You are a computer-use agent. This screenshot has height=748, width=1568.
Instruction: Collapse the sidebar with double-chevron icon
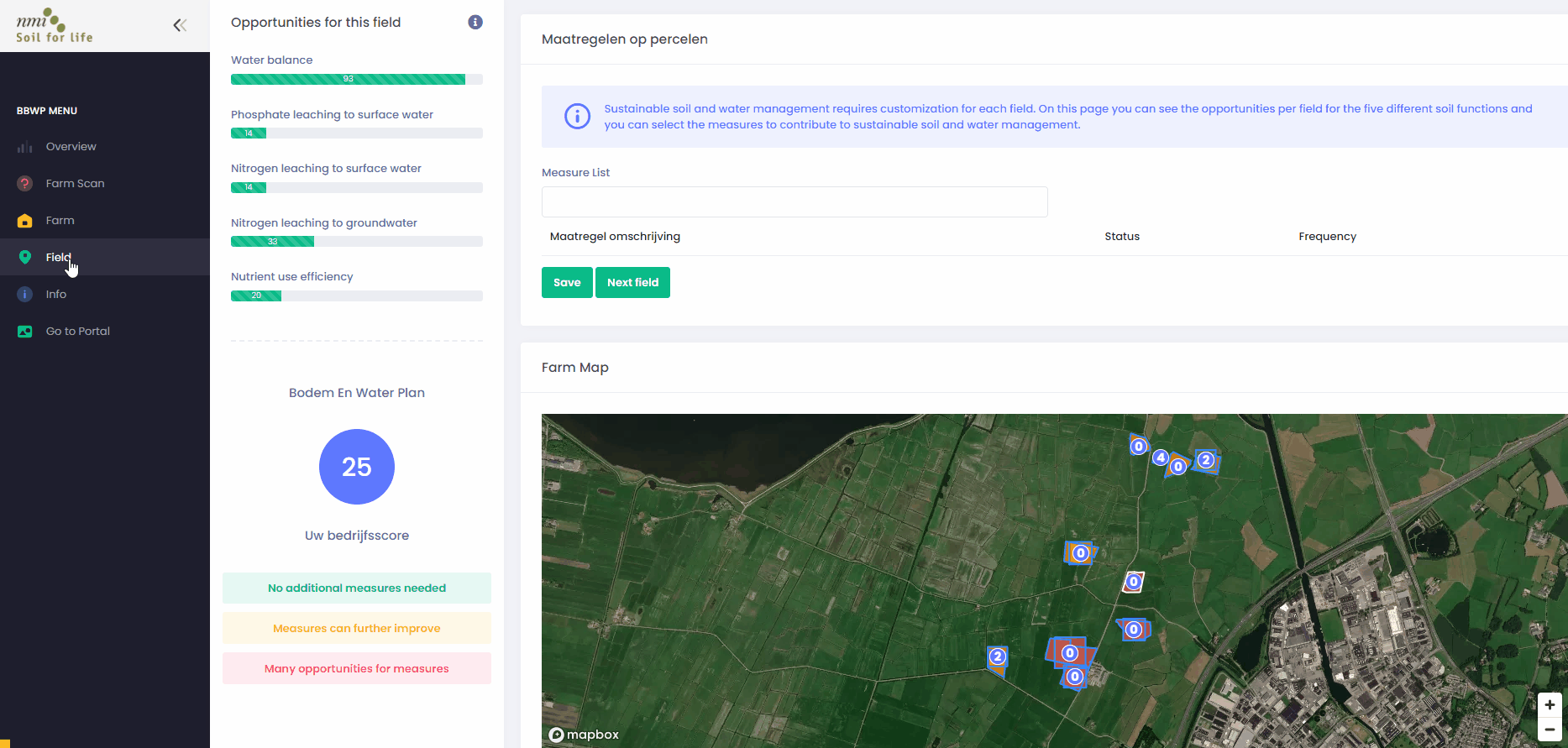pyautogui.click(x=180, y=25)
